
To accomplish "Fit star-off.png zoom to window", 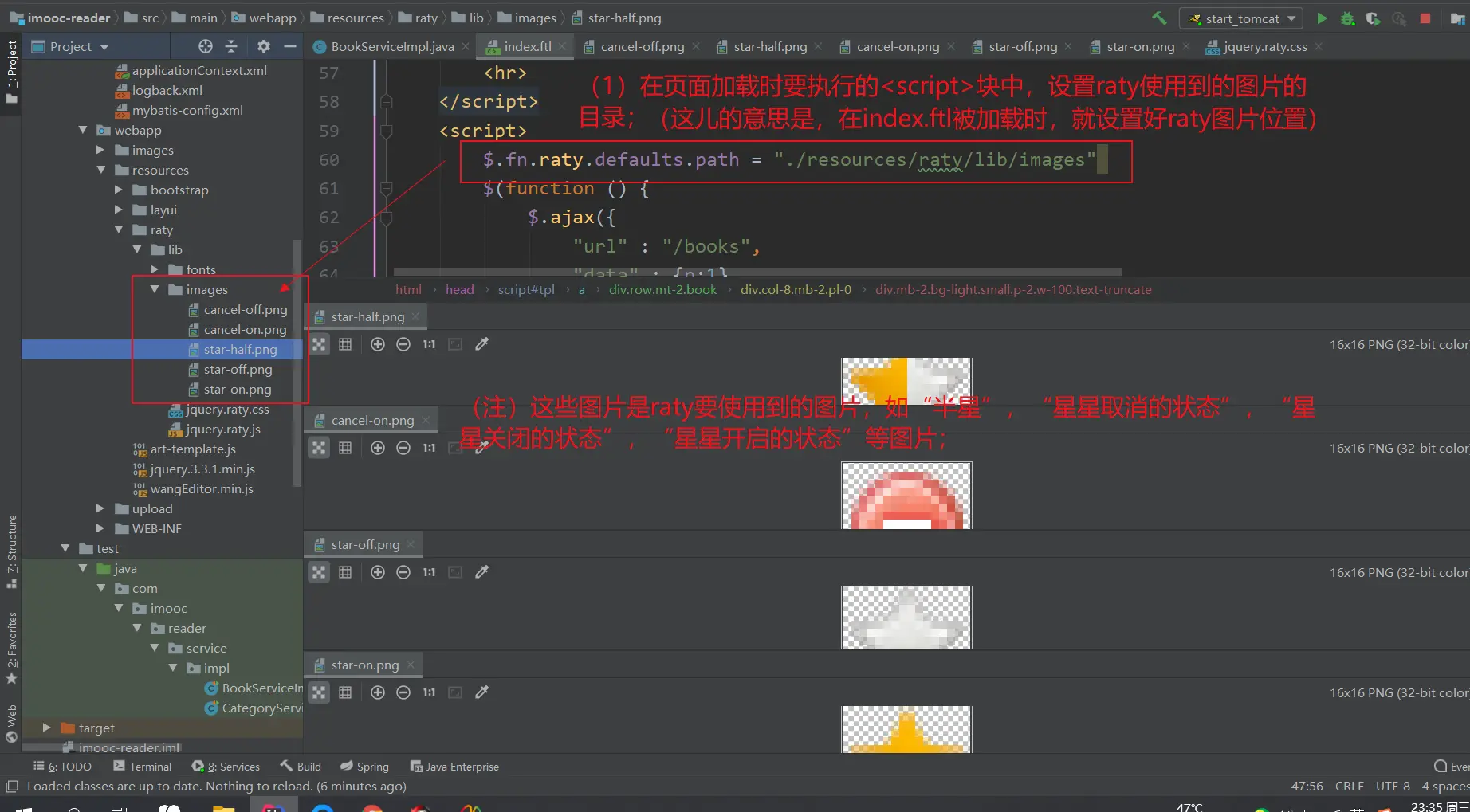I will tap(455, 572).
